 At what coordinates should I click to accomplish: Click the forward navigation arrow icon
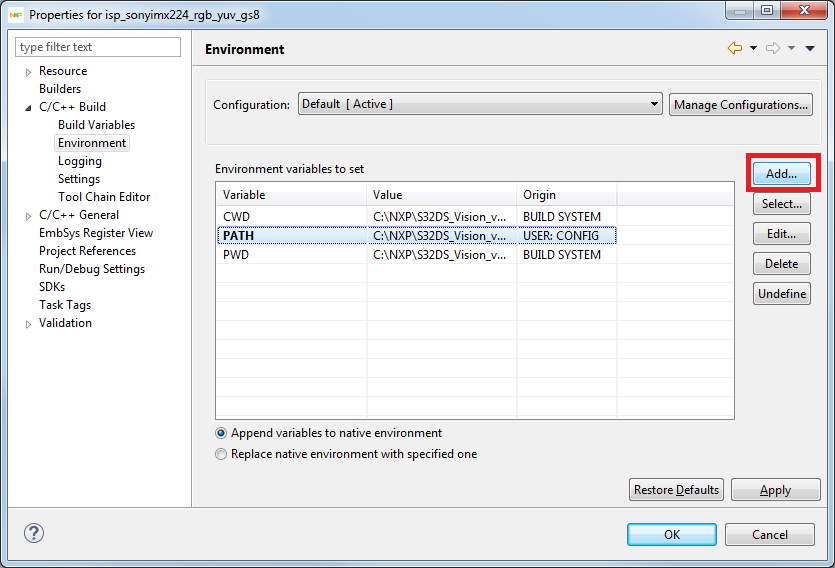(x=772, y=48)
